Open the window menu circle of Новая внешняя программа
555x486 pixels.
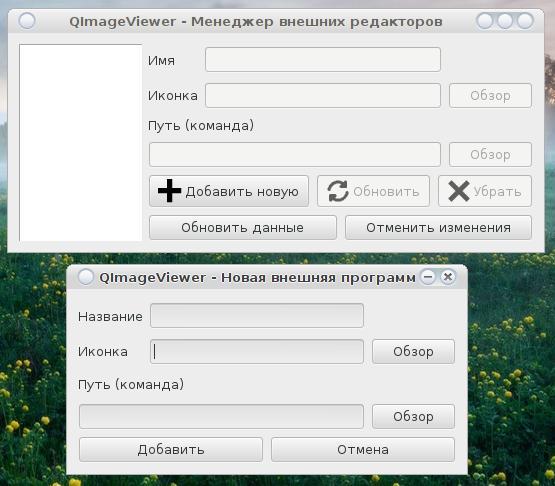click(85, 276)
